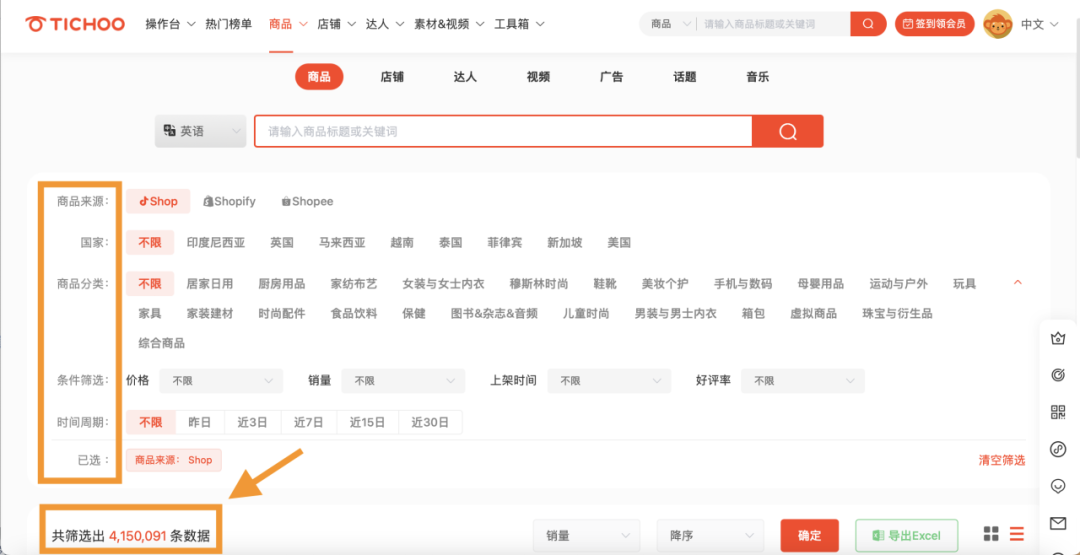Filter by country 美国
The image size is (1080, 555).
click(x=619, y=242)
